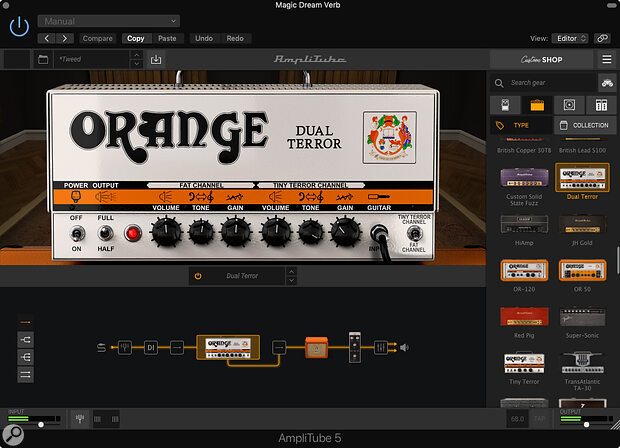The height and width of the screenshot is (448, 620).
Task: Click the Tiny Terror Channel Tone knob
Action: pyautogui.click(x=311, y=232)
